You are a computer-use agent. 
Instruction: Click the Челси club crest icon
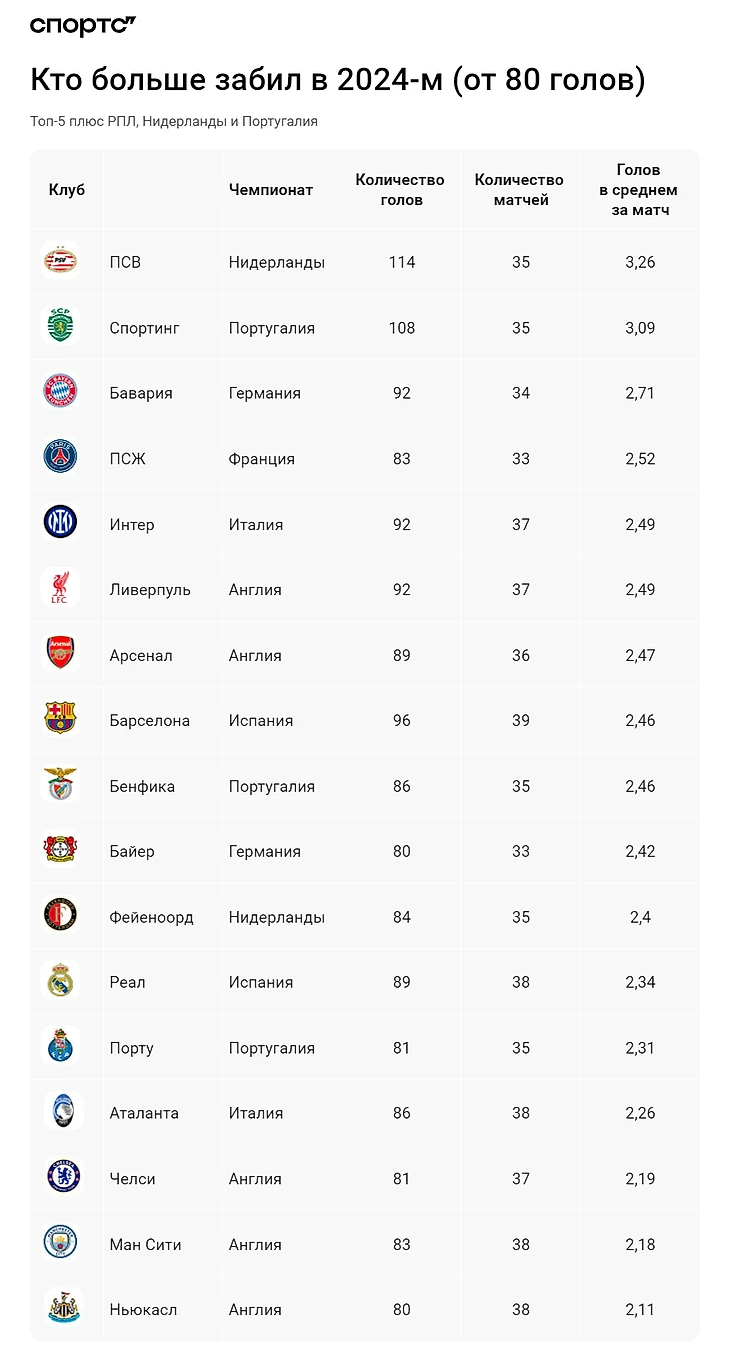point(60,1177)
